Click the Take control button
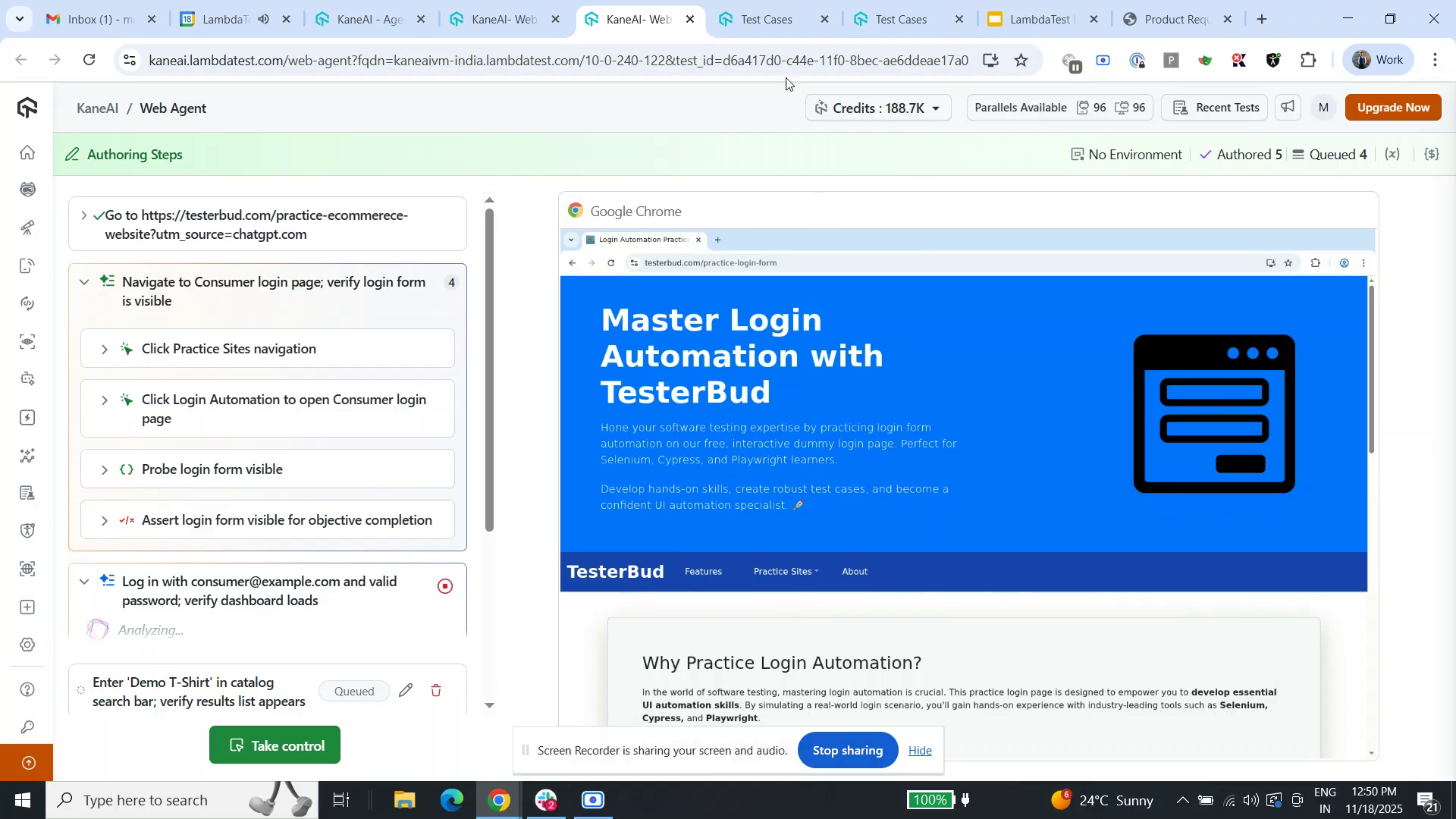Viewport: 1456px width, 819px height. click(x=274, y=745)
